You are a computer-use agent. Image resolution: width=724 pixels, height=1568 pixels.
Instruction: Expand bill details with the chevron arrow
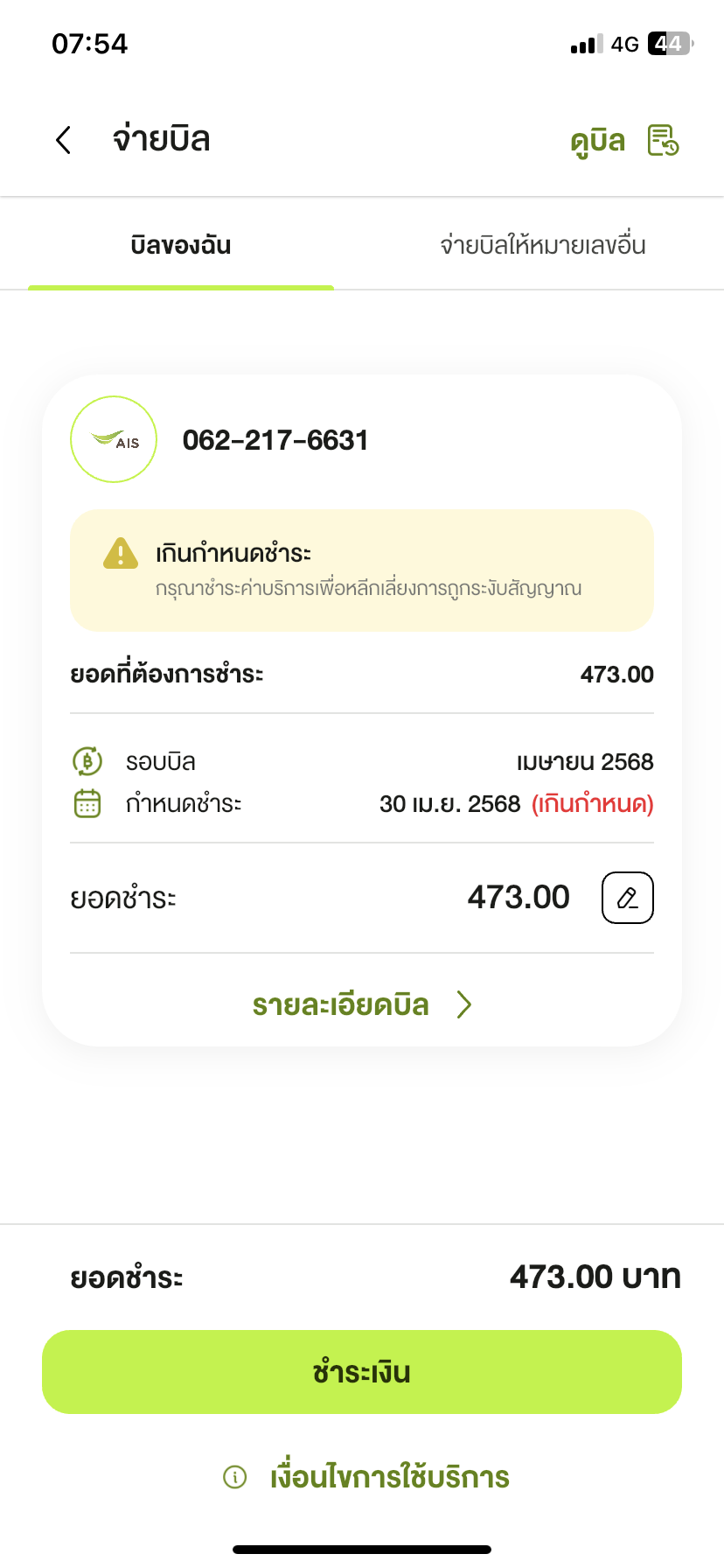(464, 1004)
